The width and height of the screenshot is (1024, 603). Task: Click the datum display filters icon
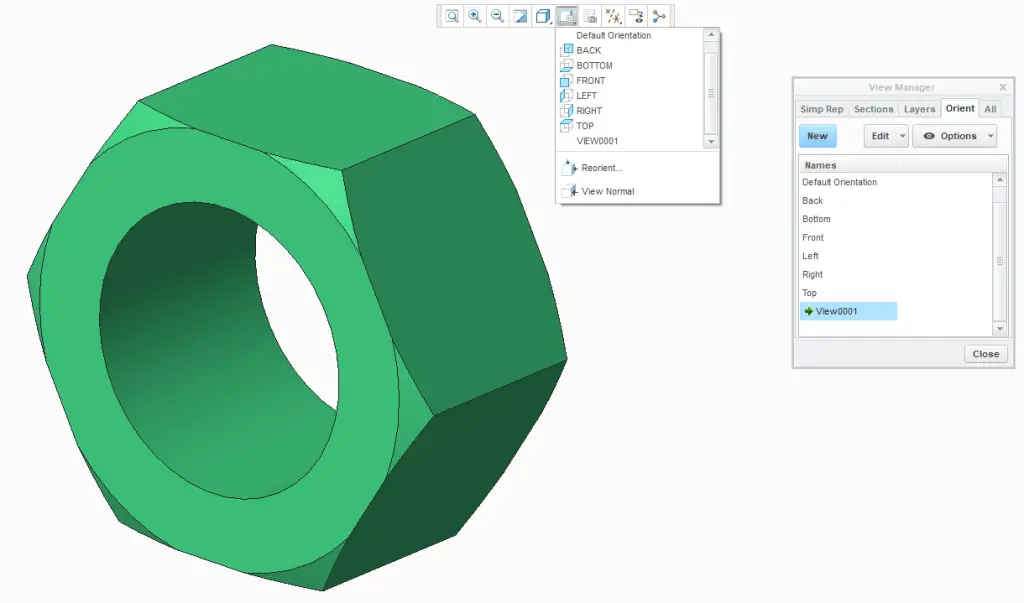(x=611, y=15)
